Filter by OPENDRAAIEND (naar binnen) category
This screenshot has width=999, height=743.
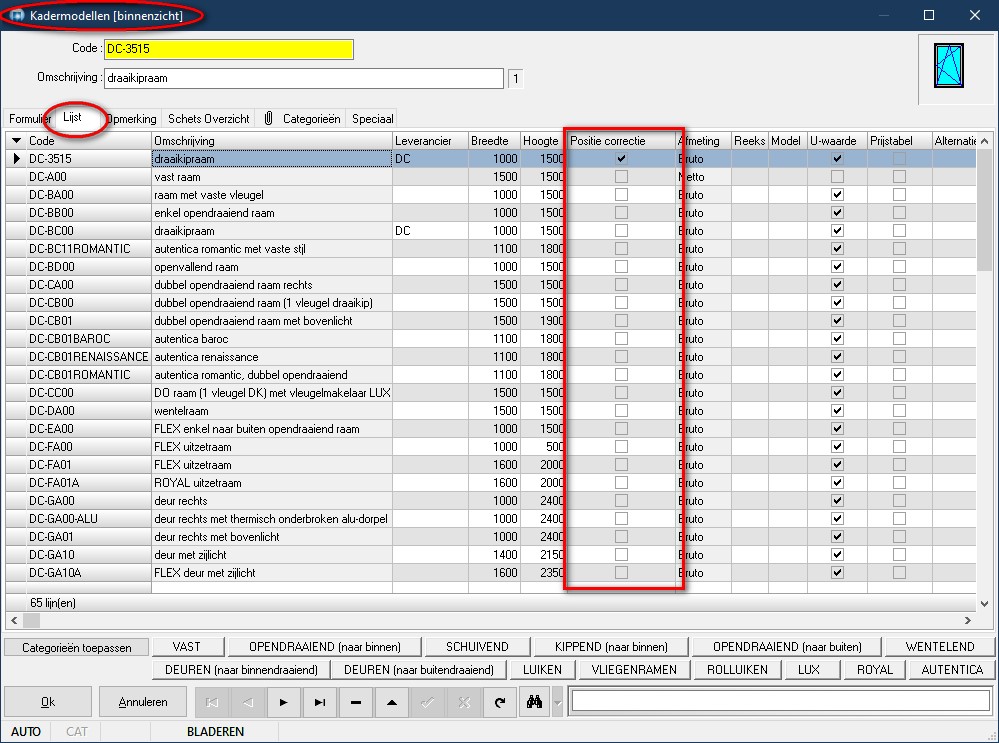[325, 647]
